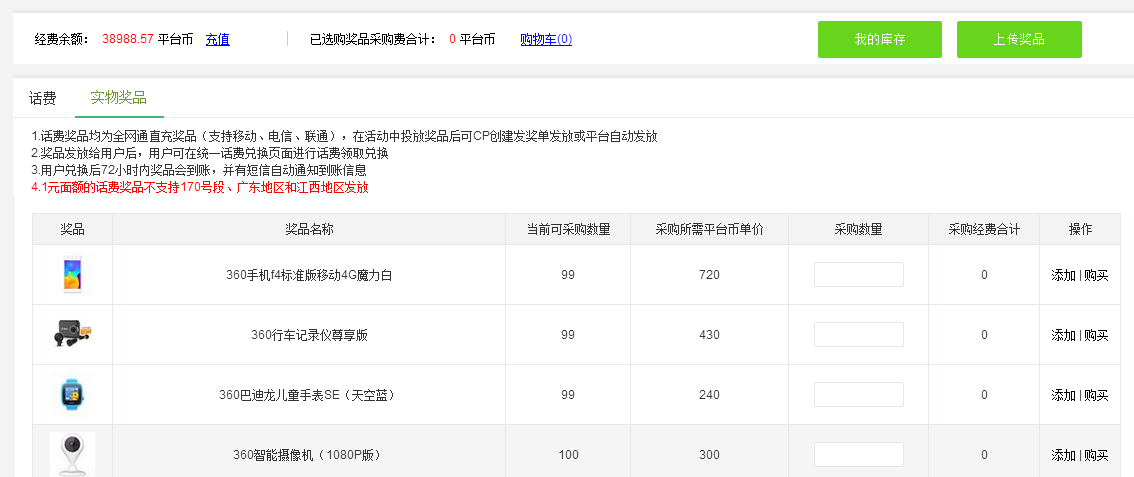Screen dimensions: 1134x477
Task: Click the 当前可采购数量 column header
Action: click(568, 230)
